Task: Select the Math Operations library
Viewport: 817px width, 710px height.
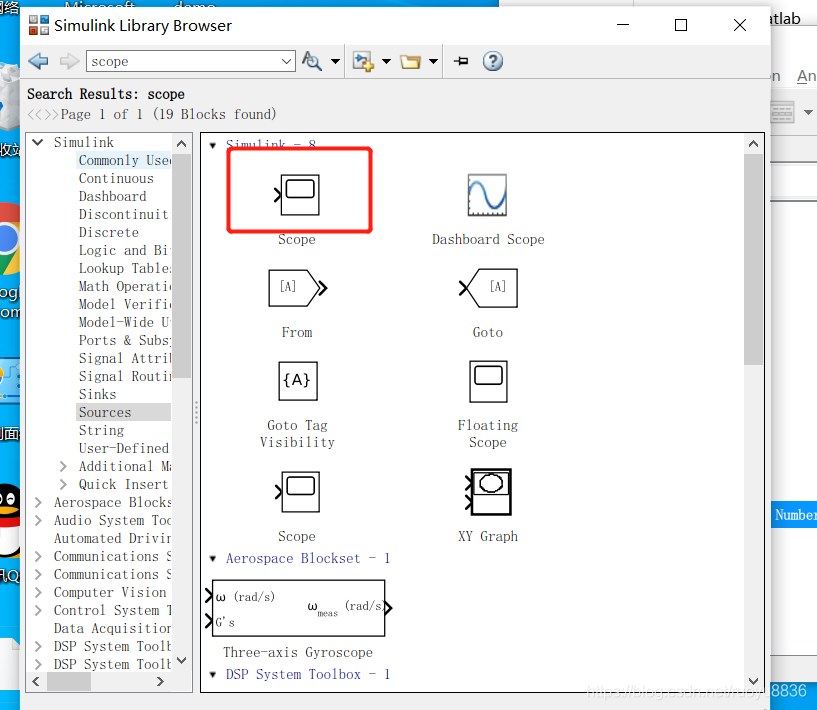Action: [x=125, y=287]
